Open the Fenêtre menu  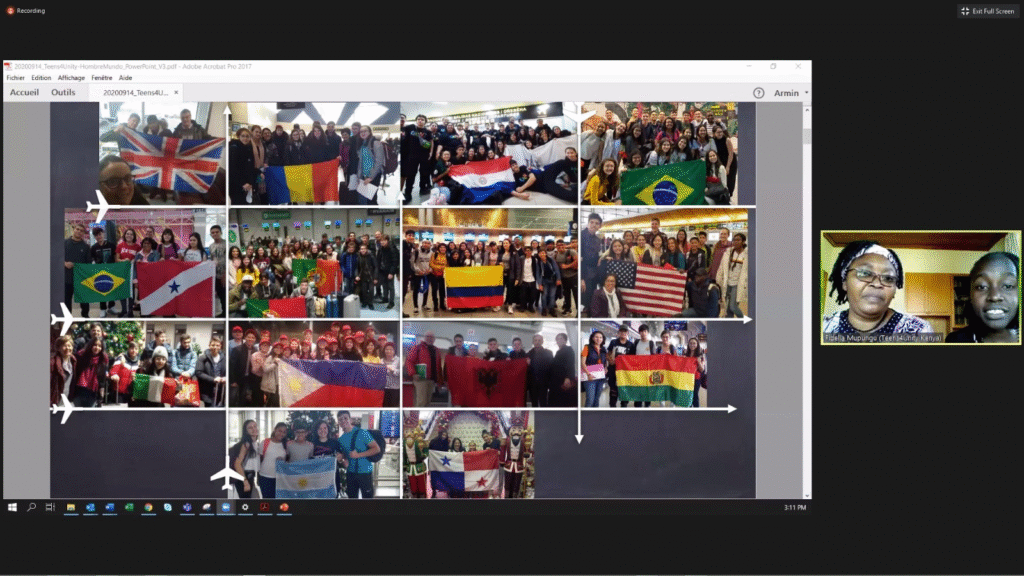tap(103, 77)
